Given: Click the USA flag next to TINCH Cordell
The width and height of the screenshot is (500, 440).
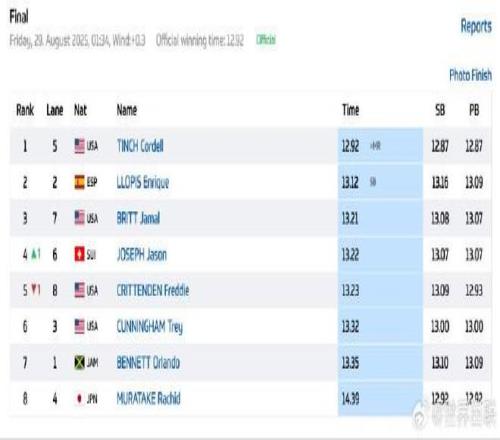Looking at the screenshot, I should pyautogui.click(x=79, y=146).
